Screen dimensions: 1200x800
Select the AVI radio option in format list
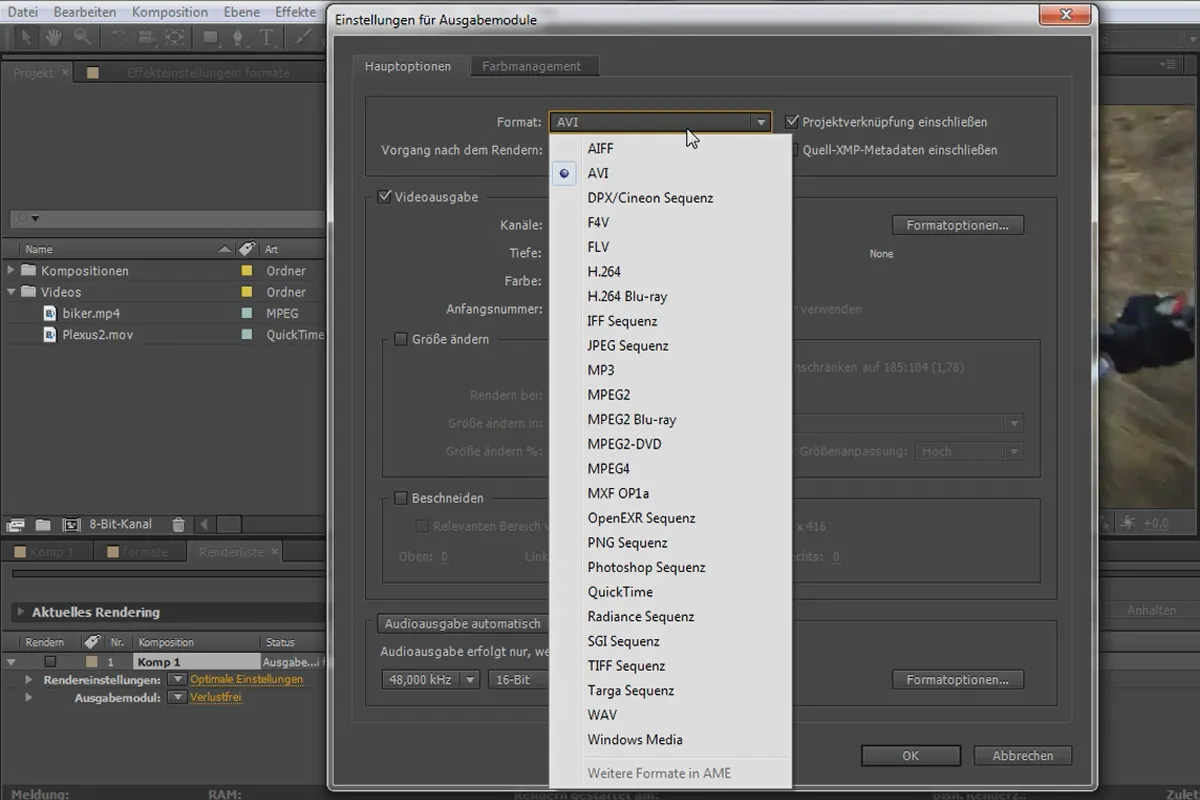(x=565, y=173)
